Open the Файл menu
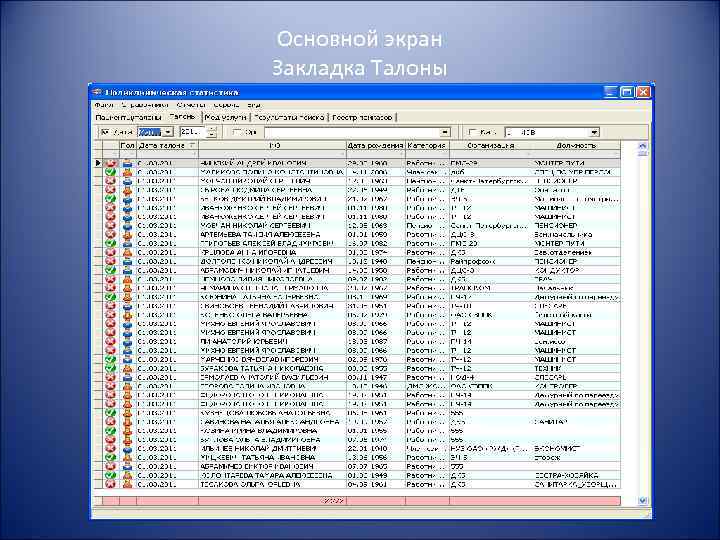The image size is (720, 540). (103, 105)
